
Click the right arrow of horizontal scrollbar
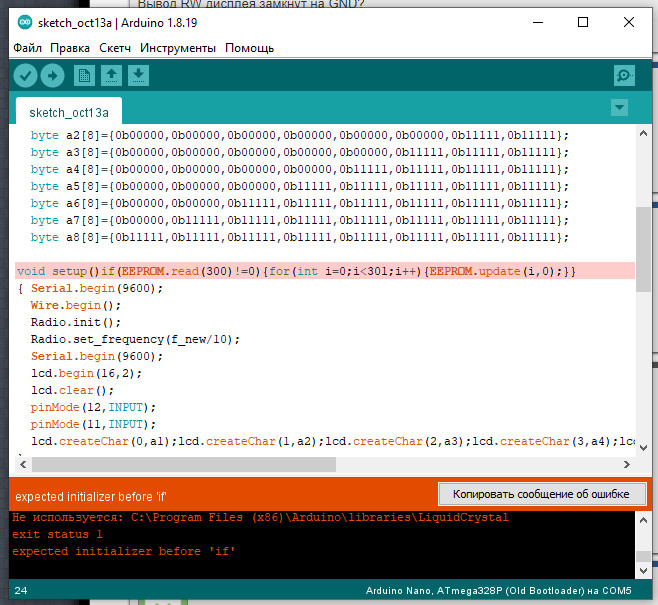[626, 464]
